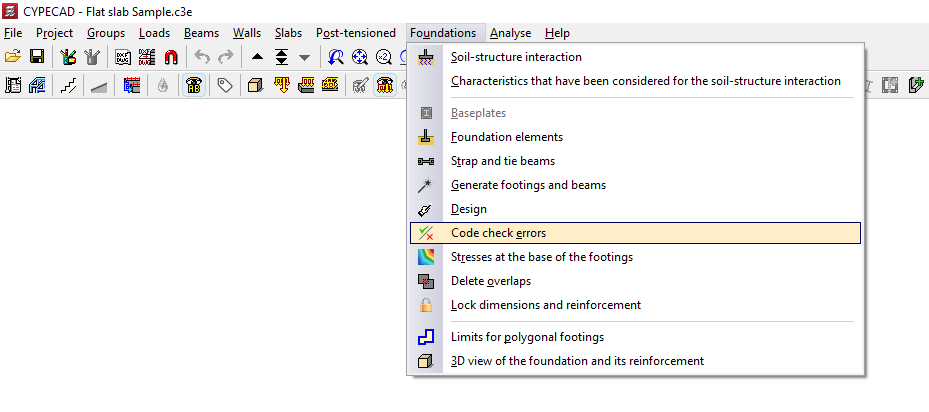The height and width of the screenshot is (412, 929).
Task: Click the blue drawings toolbar icon
Action: click(37, 85)
